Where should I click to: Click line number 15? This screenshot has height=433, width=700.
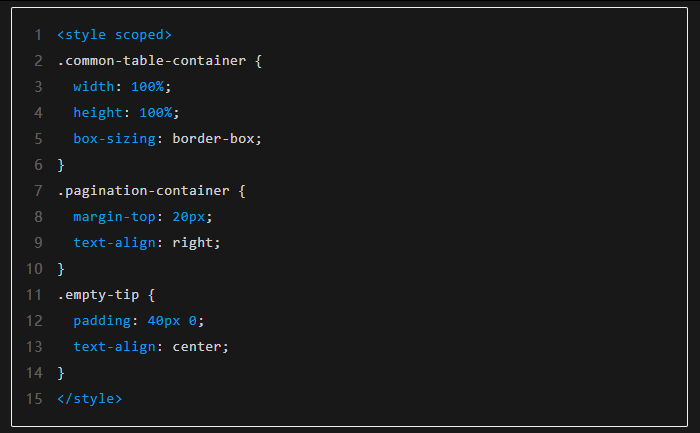point(34,399)
